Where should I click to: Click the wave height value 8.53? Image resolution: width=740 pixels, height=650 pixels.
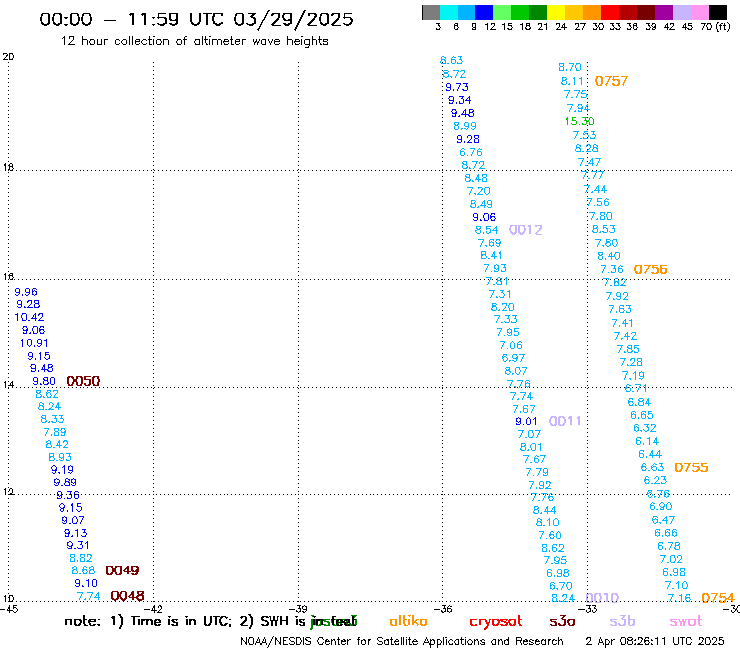[x=604, y=229]
